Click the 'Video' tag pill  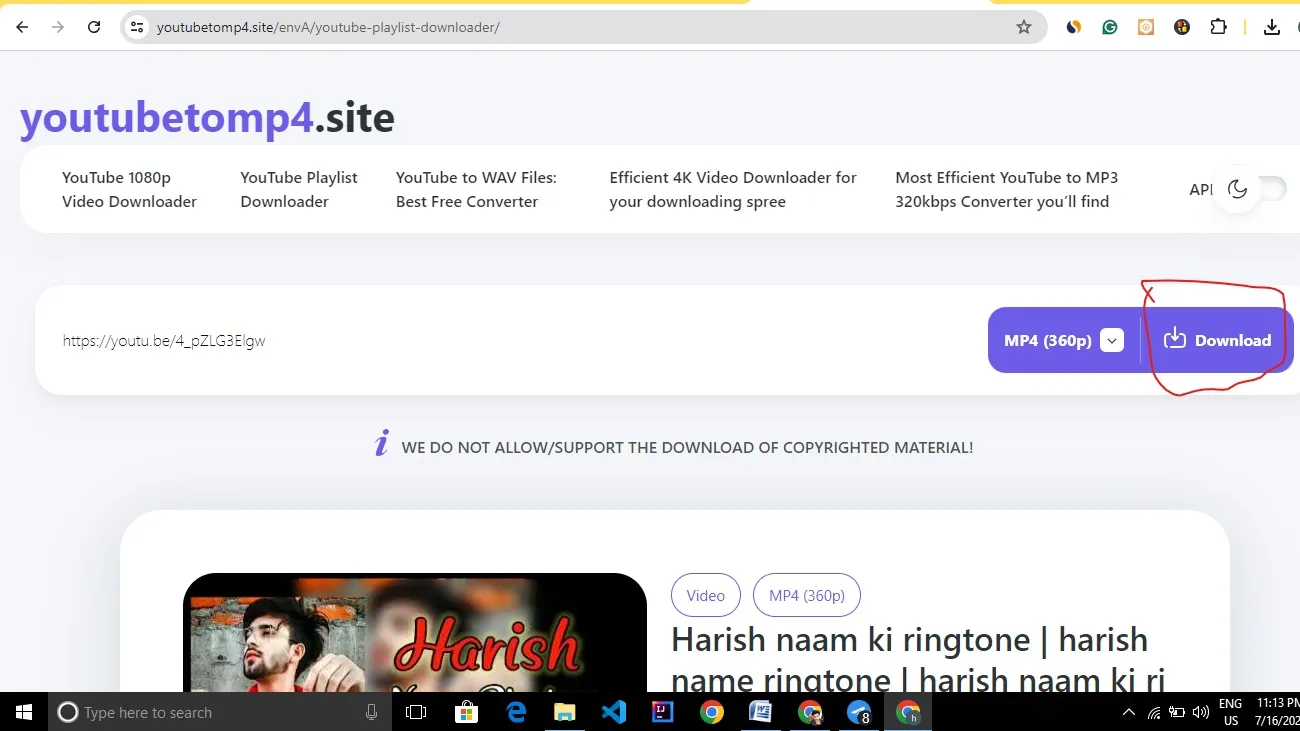[x=705, y=595]
